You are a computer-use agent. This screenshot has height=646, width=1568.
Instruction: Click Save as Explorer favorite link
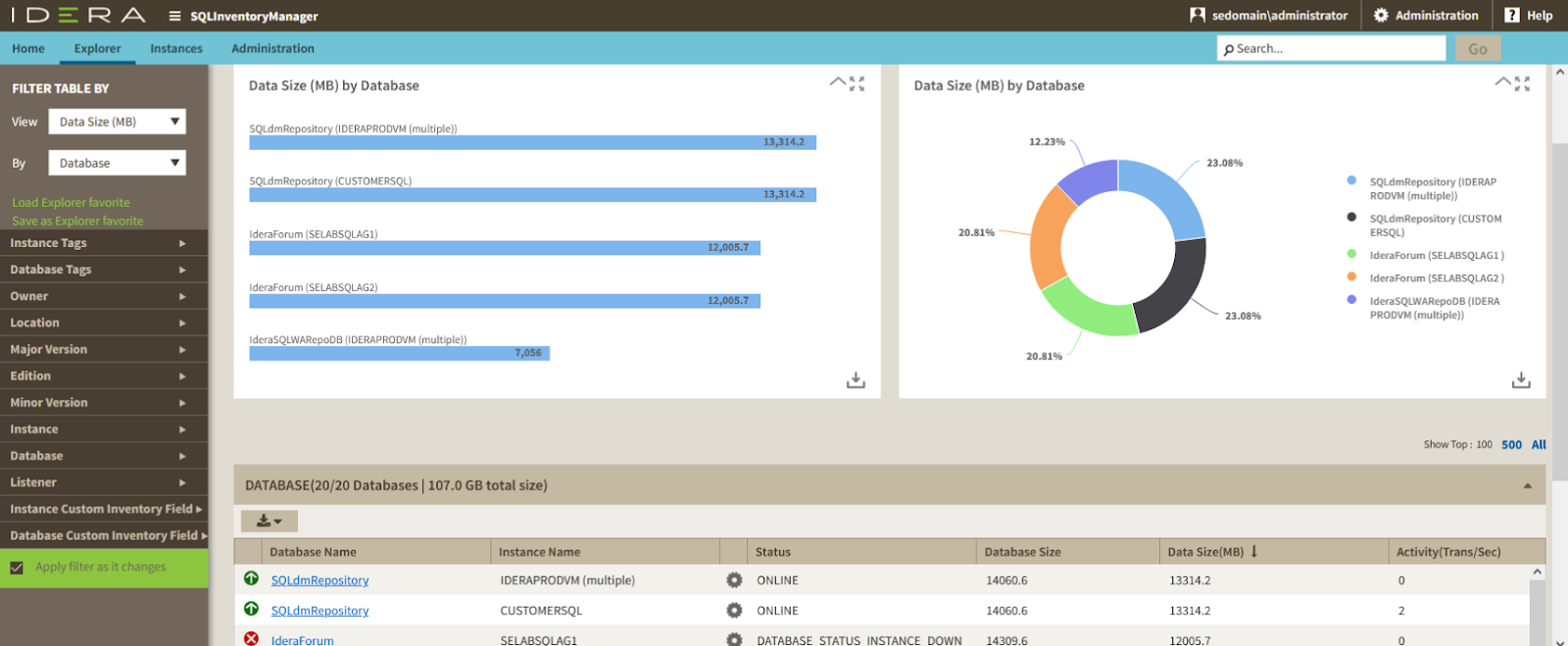tap(77, 222)
